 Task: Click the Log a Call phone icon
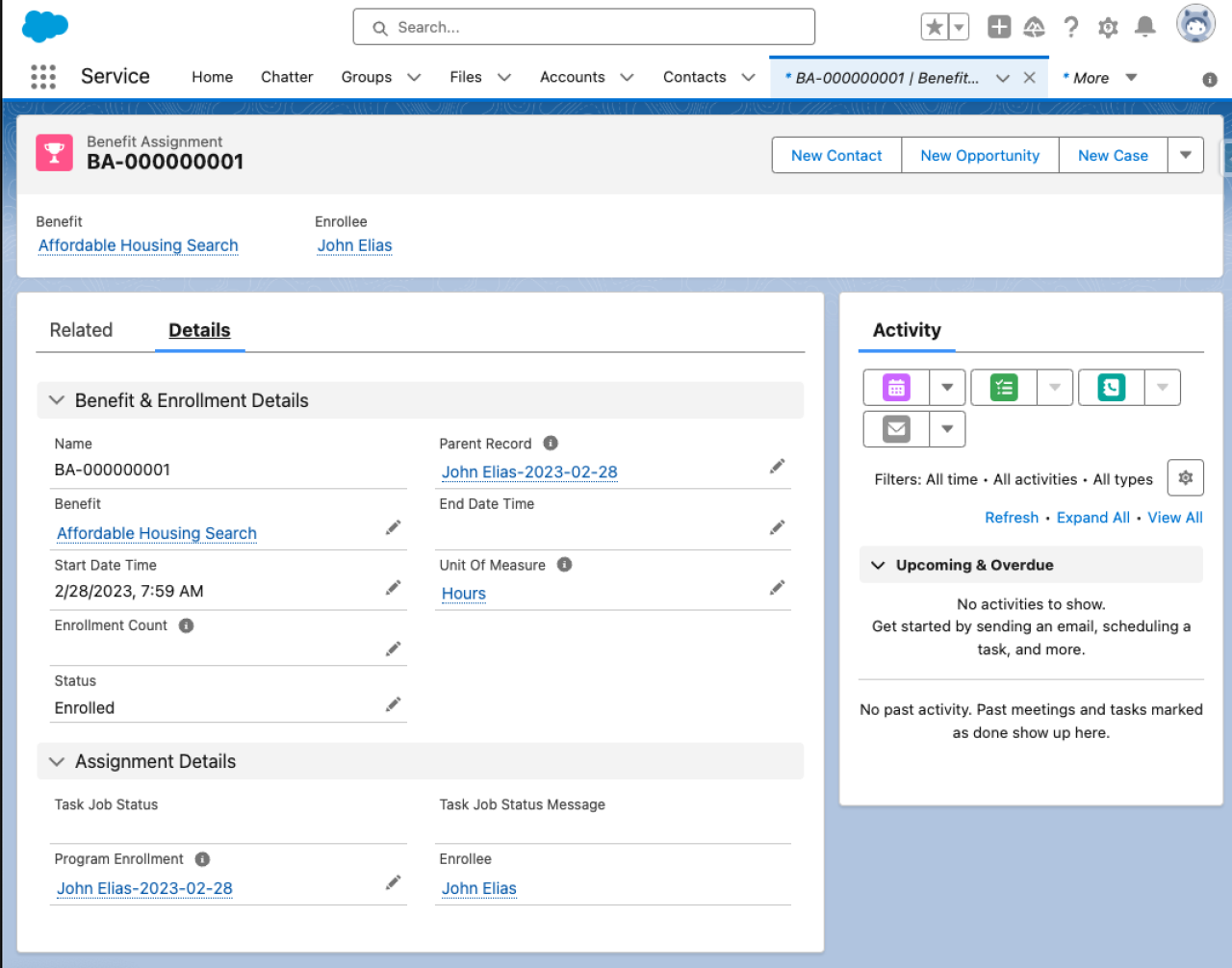coord(1112,388)
